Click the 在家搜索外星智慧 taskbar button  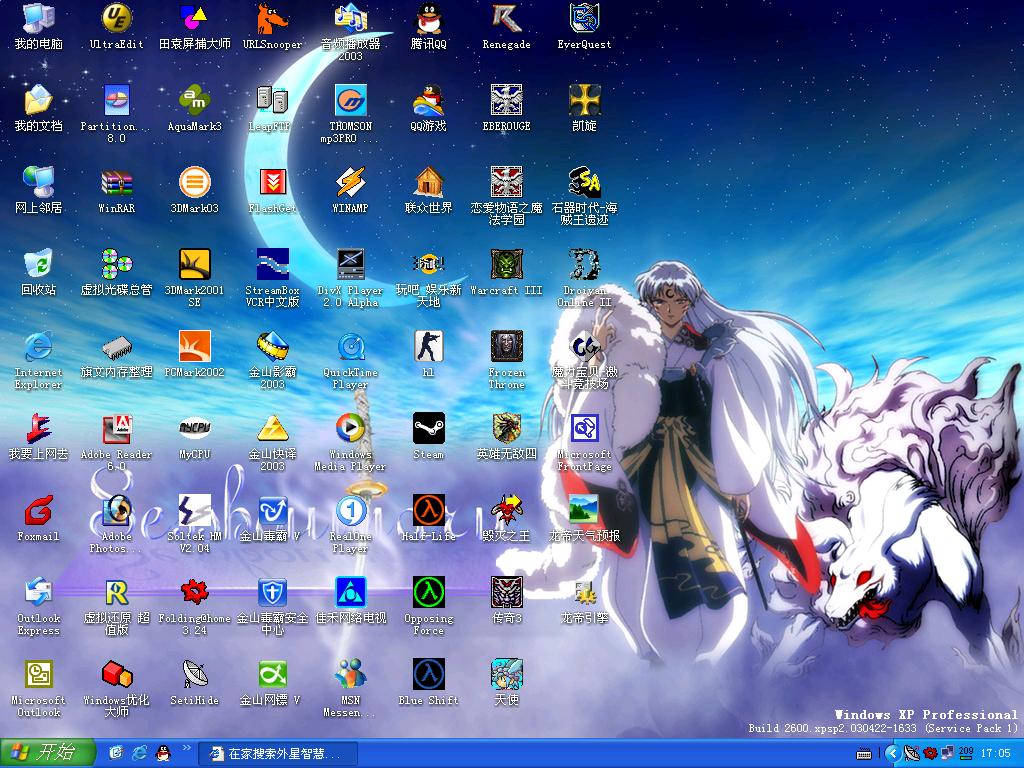click(278, 754)
